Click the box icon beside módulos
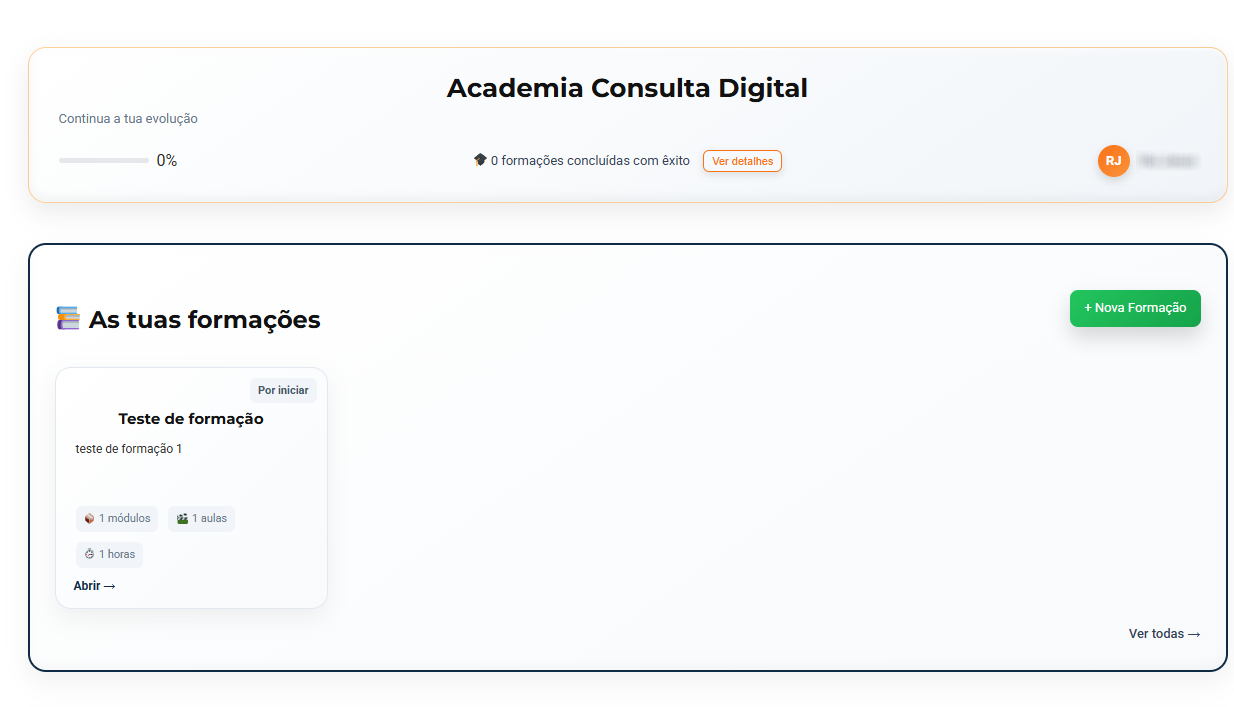The width and height of the screenshot is (1234, 707). (x=89, y=519)
